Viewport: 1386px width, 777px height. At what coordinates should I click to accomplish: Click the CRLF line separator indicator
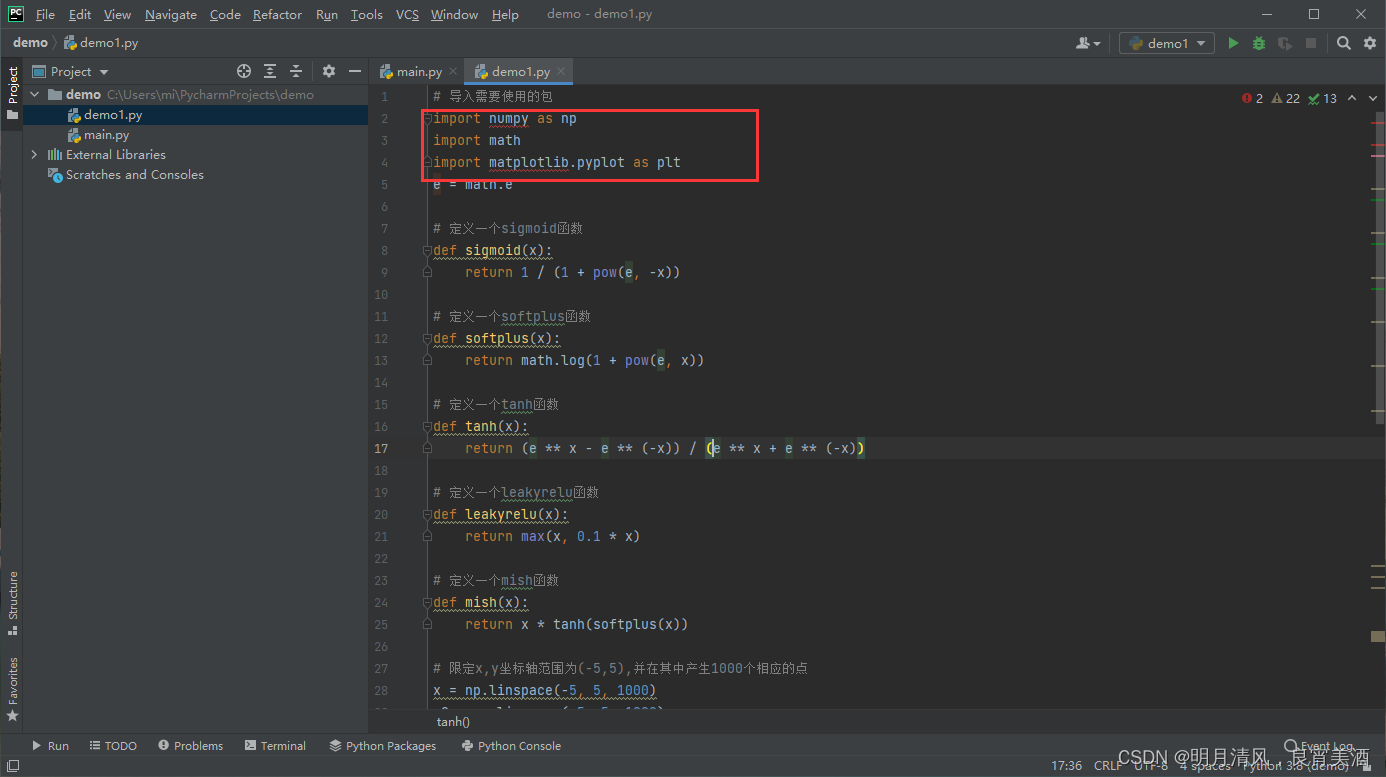1108,766
